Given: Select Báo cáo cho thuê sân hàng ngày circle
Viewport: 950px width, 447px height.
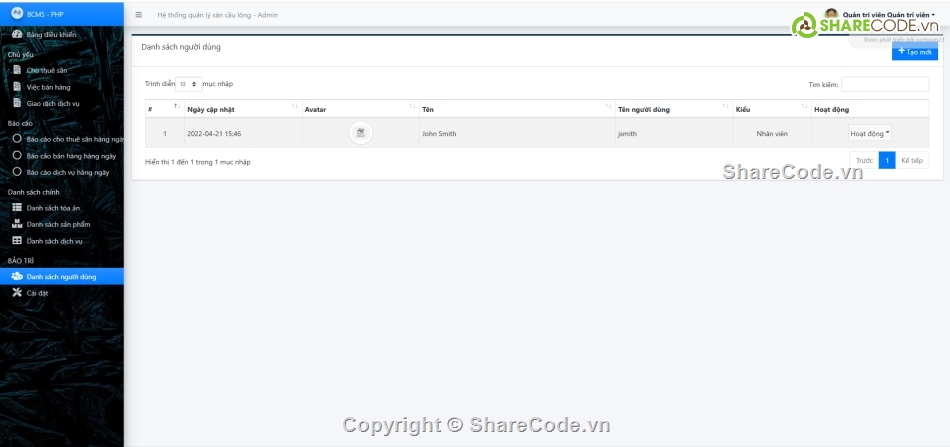Looking at the screenshot, I should coord(17,139).
